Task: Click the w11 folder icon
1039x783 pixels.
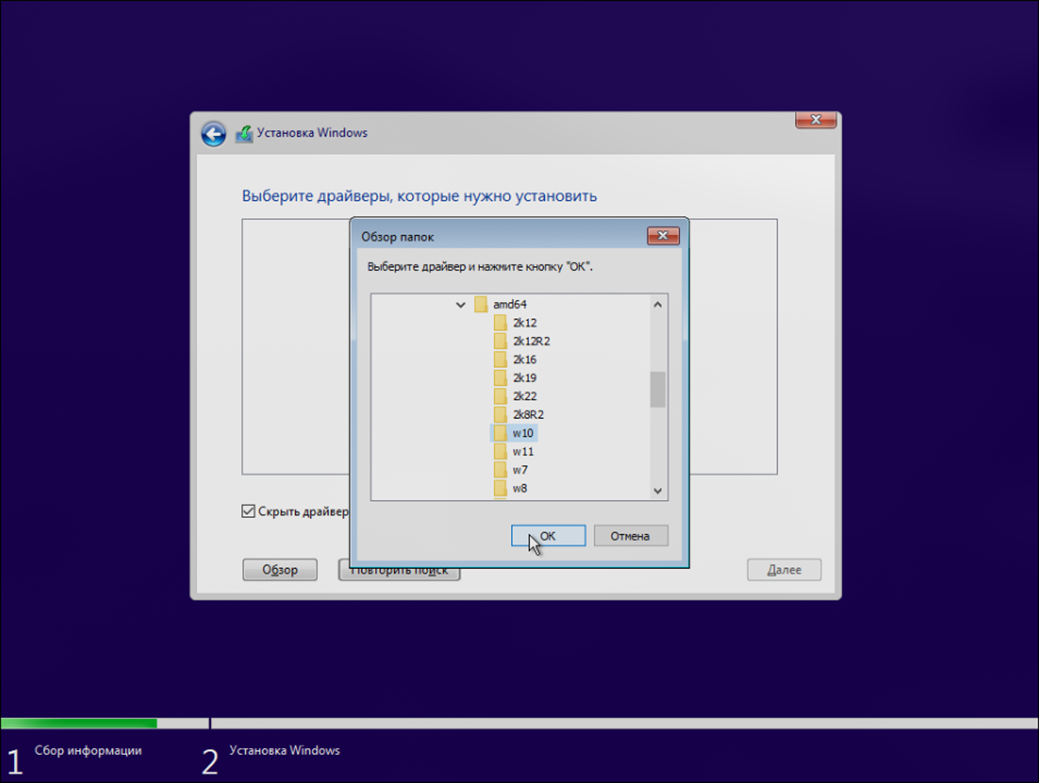Action: coord(500,452)
